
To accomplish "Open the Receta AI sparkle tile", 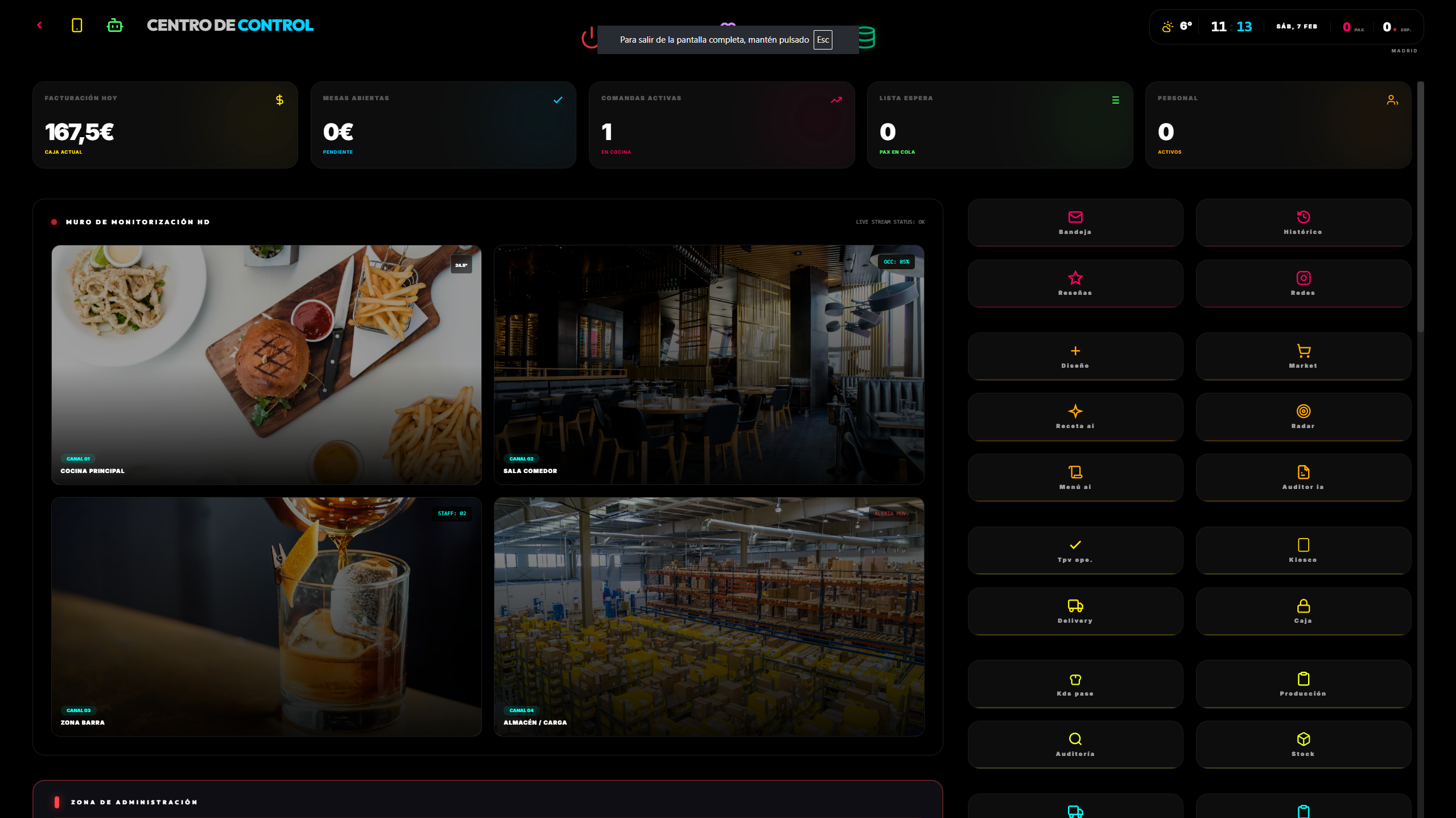I will (x=1075, y=417).
